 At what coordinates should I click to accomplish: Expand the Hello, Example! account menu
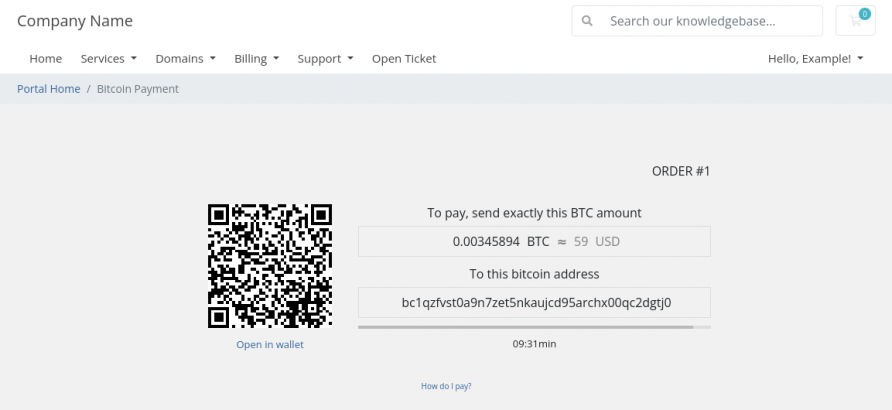pyautogui.click(x=816, y=59)
